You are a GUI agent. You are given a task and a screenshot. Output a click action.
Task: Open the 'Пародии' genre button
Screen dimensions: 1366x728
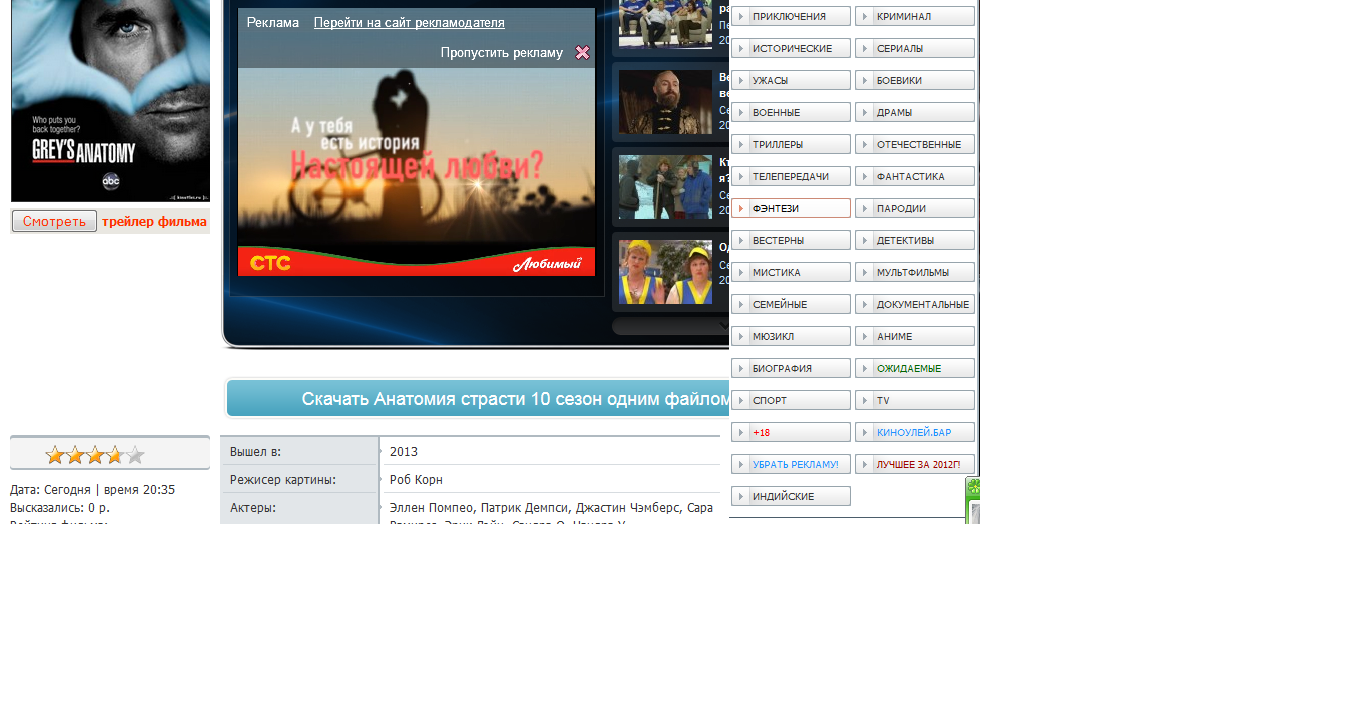click(915, 209)
